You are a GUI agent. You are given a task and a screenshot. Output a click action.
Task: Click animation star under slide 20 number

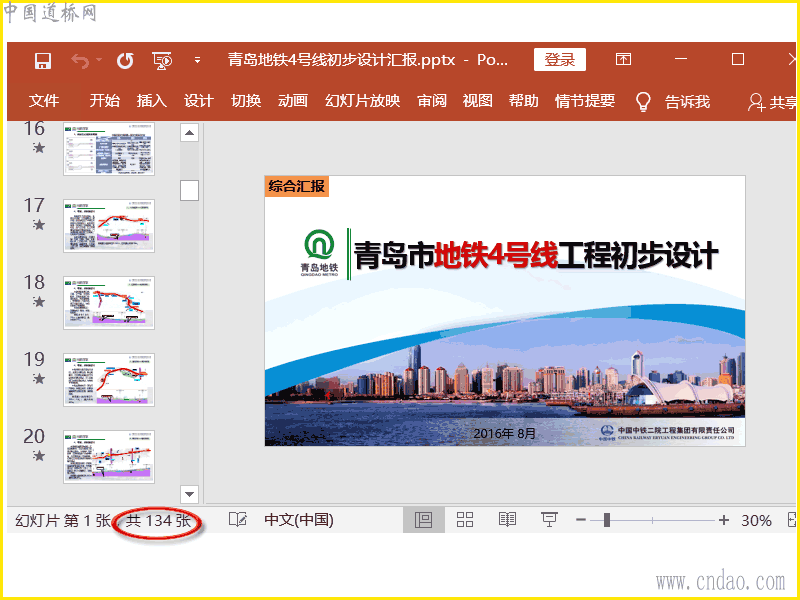point(39,456)
